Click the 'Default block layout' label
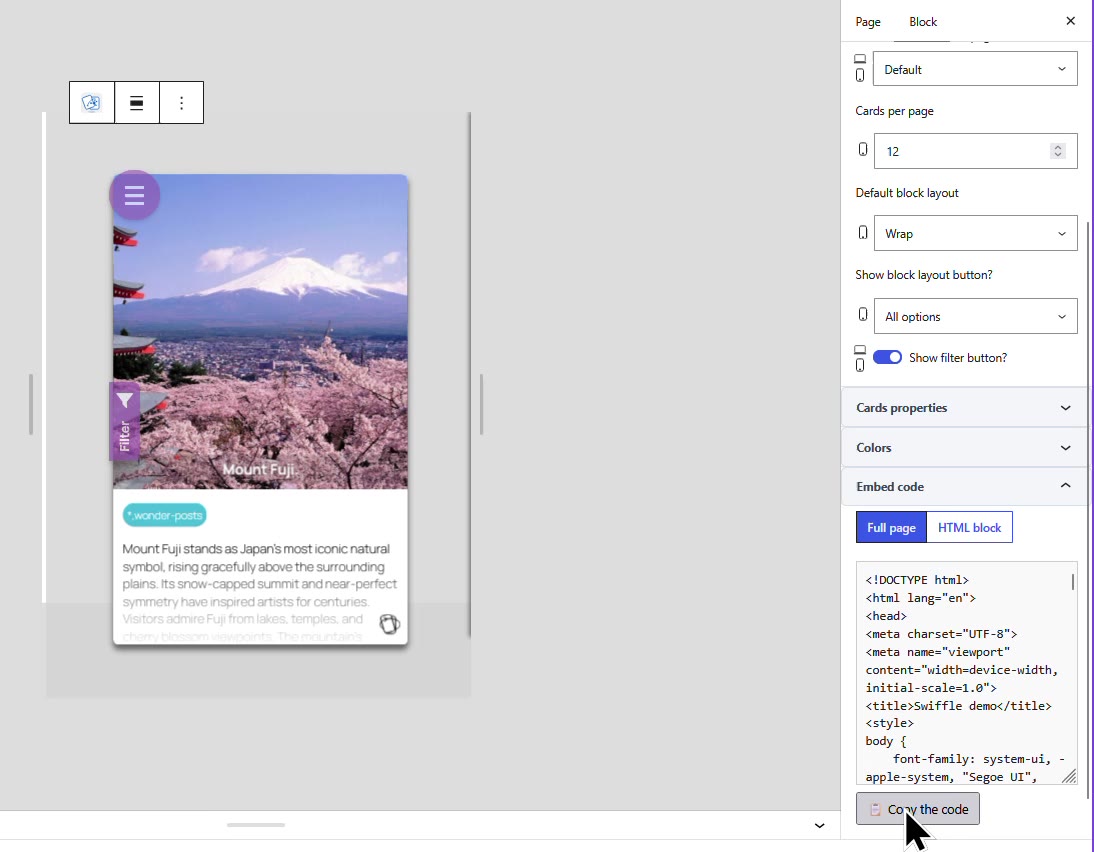 pos(907,193)
